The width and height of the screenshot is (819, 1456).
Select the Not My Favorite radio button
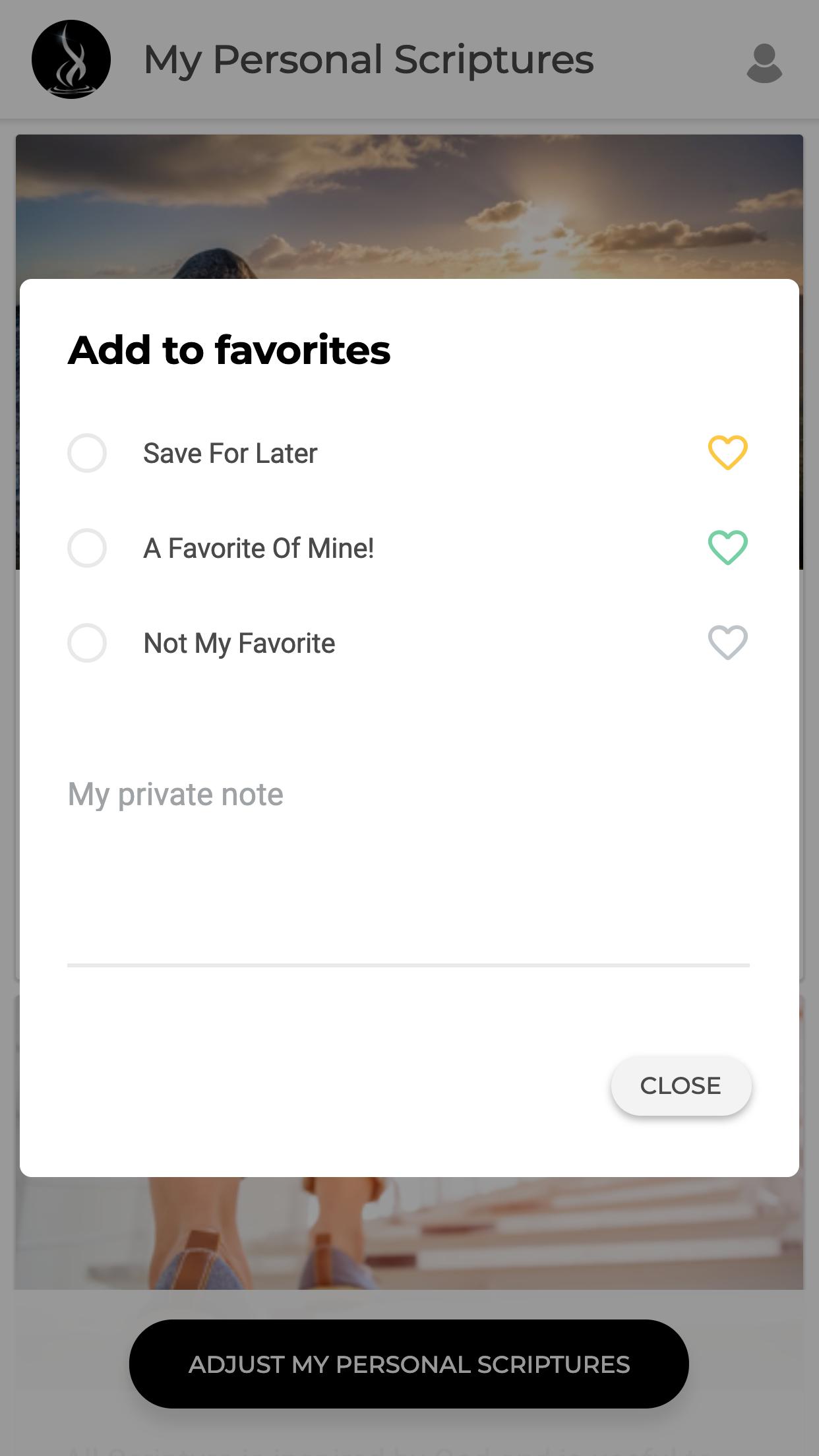[x=87, y=643]
